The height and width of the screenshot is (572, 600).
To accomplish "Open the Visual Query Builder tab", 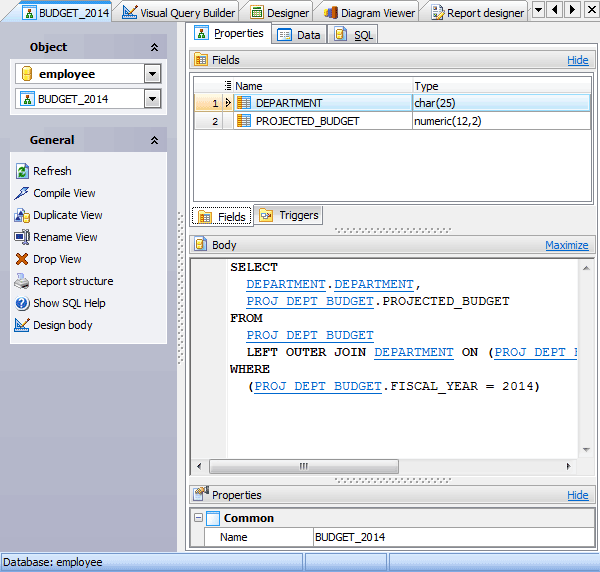I will pyautogui.click(x=179, y=13).
